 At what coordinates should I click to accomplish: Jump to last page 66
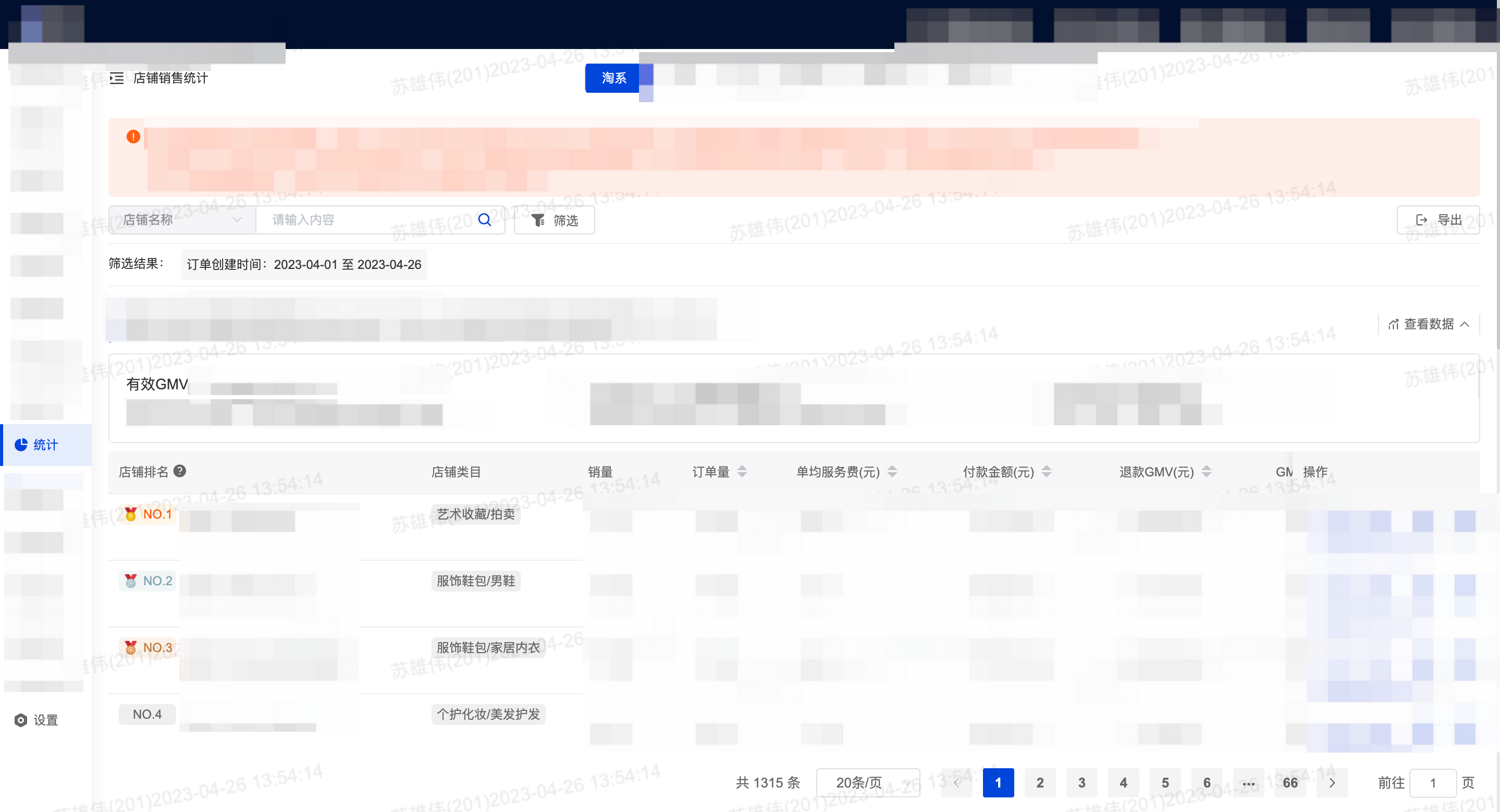[1290, 783]
